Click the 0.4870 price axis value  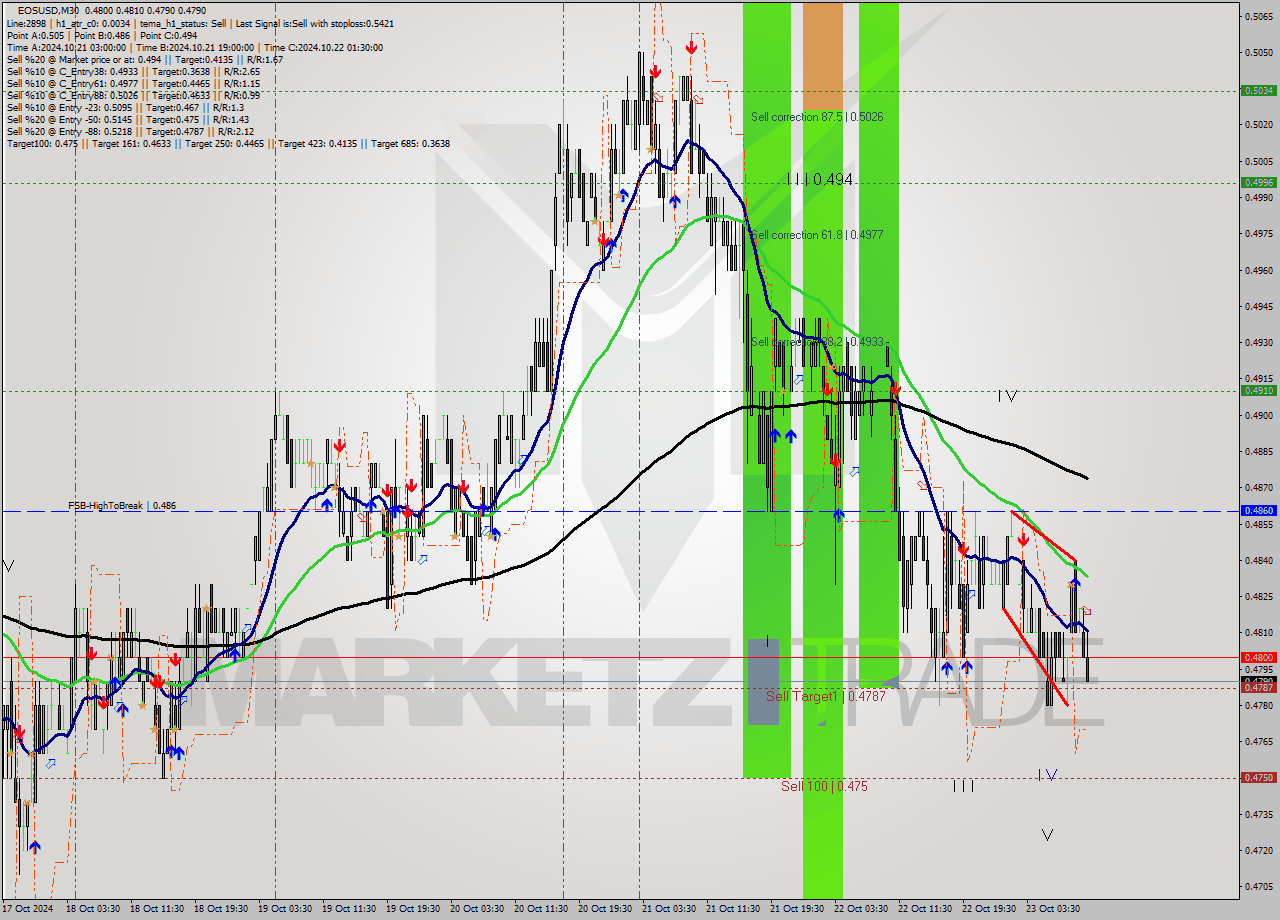1259,487
